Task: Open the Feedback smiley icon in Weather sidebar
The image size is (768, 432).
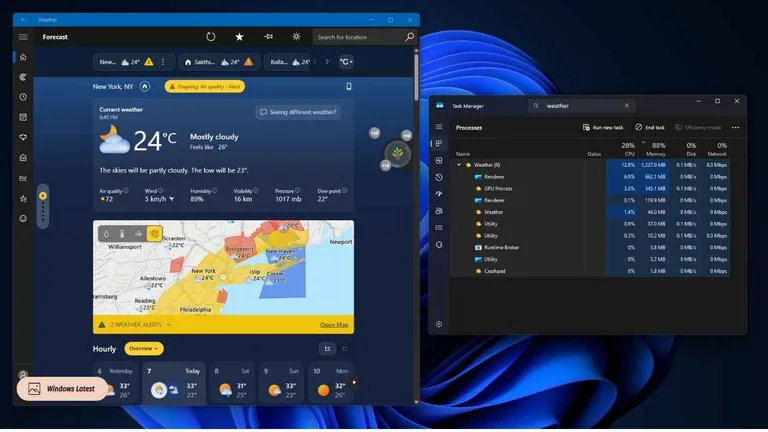Action: [x=23, y=218]
